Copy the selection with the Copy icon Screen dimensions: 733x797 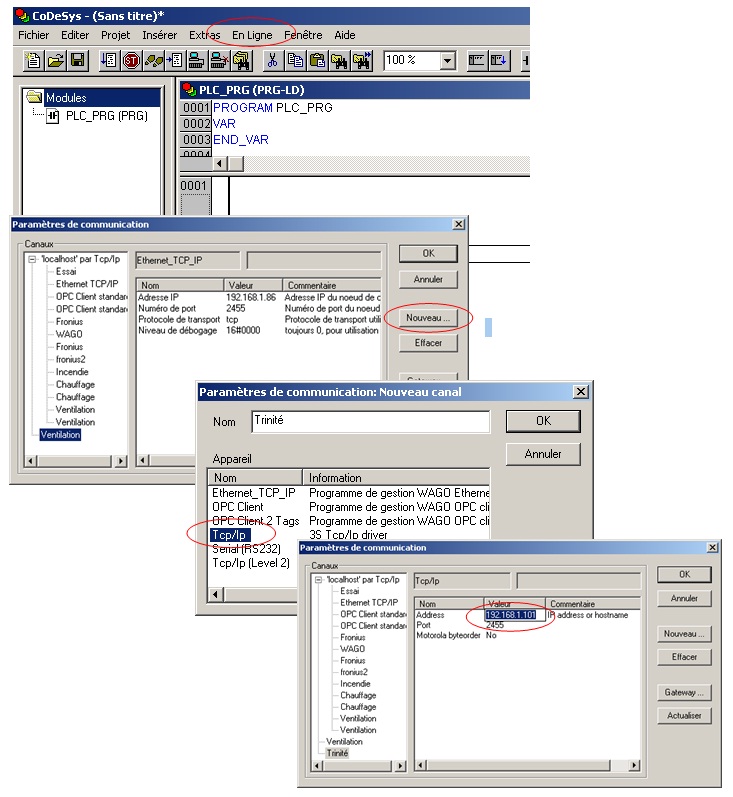[295, 60]
